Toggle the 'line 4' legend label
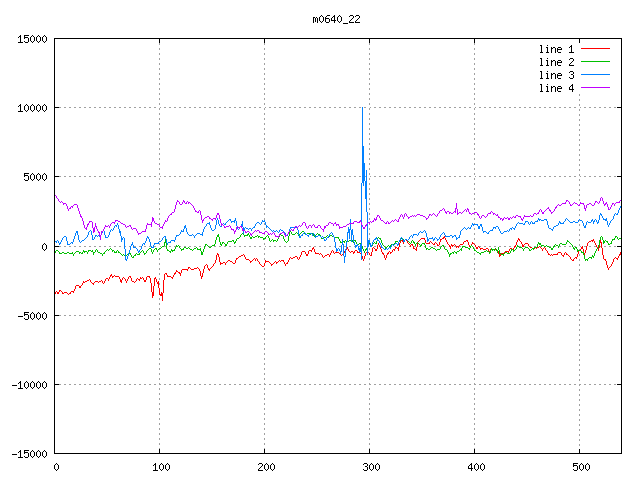 pos(557,88)
